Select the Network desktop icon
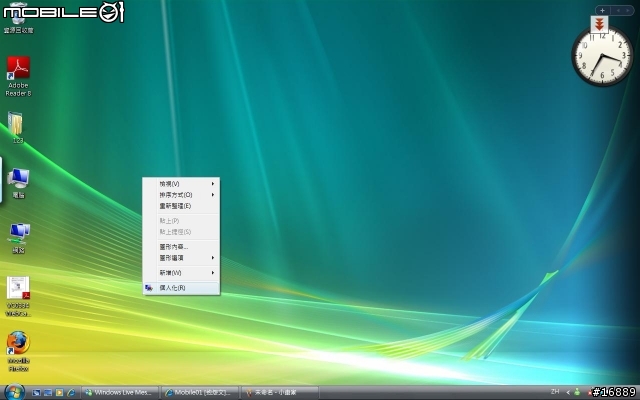Screen dimensions: 640x400 click(x=18, y=238)
